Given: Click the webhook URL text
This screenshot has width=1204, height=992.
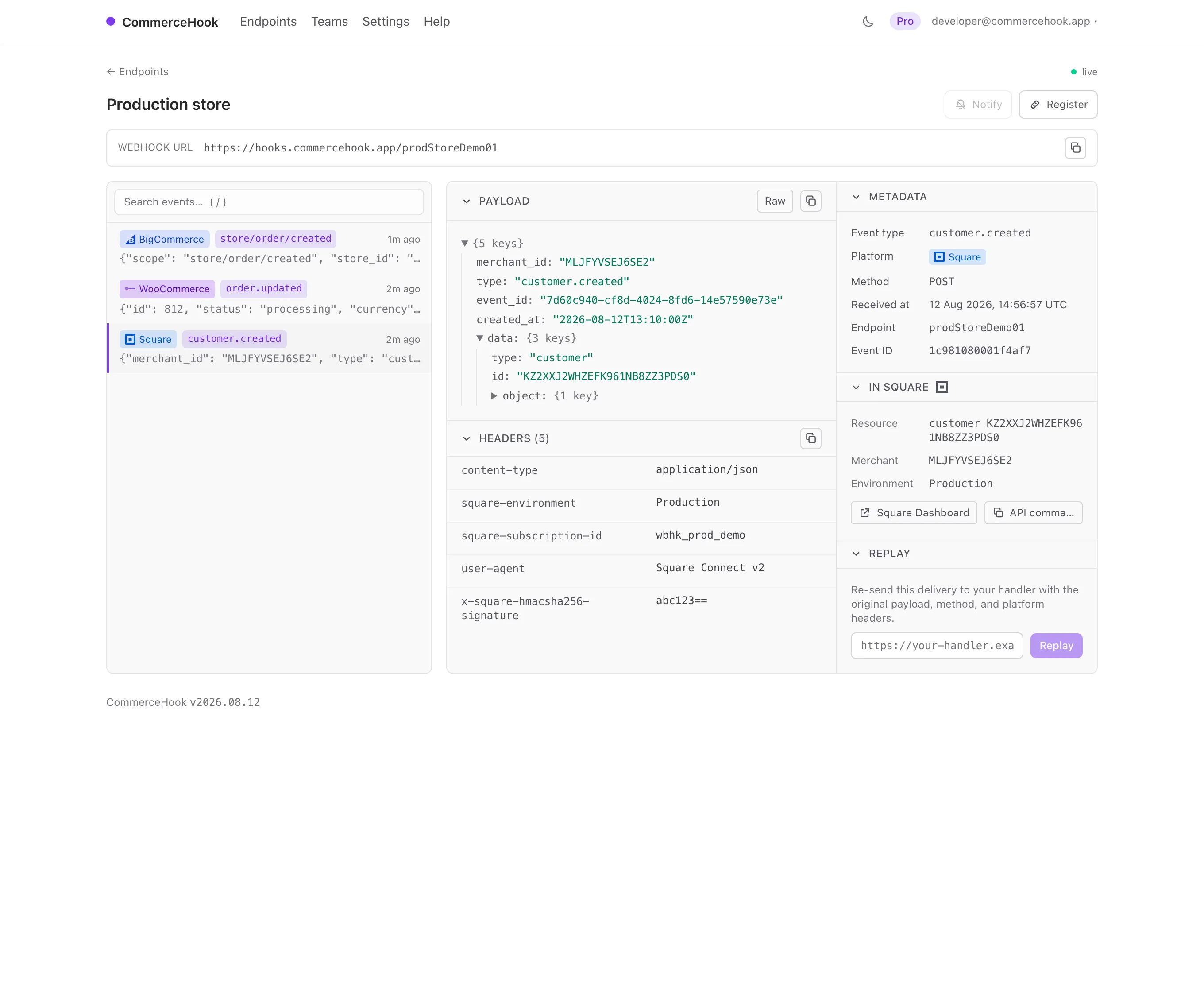Looking at the screenshot, I should (x=351, y=148).
